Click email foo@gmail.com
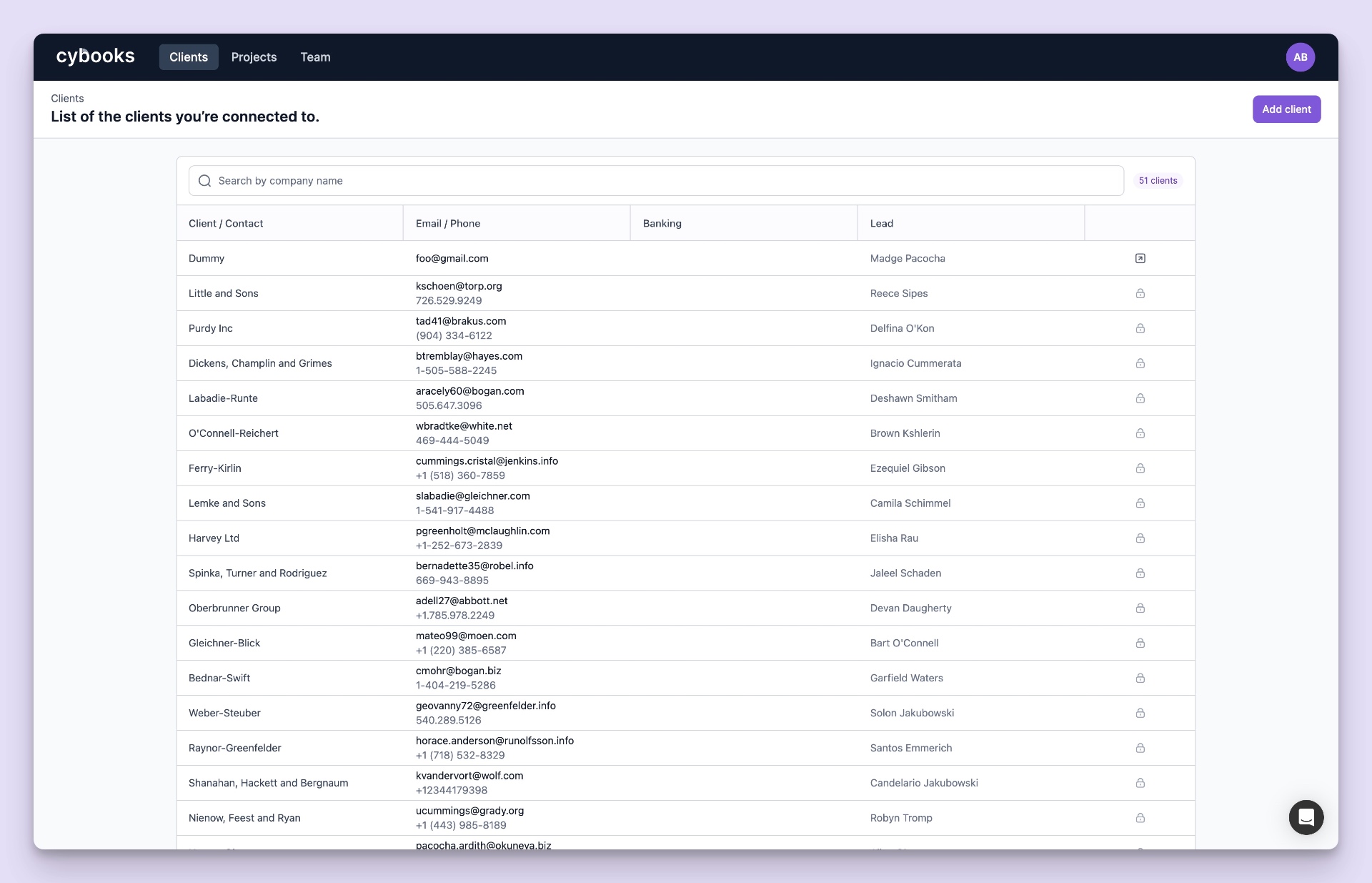Image resolution: width=1372 pixels, height=883 pixels. (x=452, y=259)
